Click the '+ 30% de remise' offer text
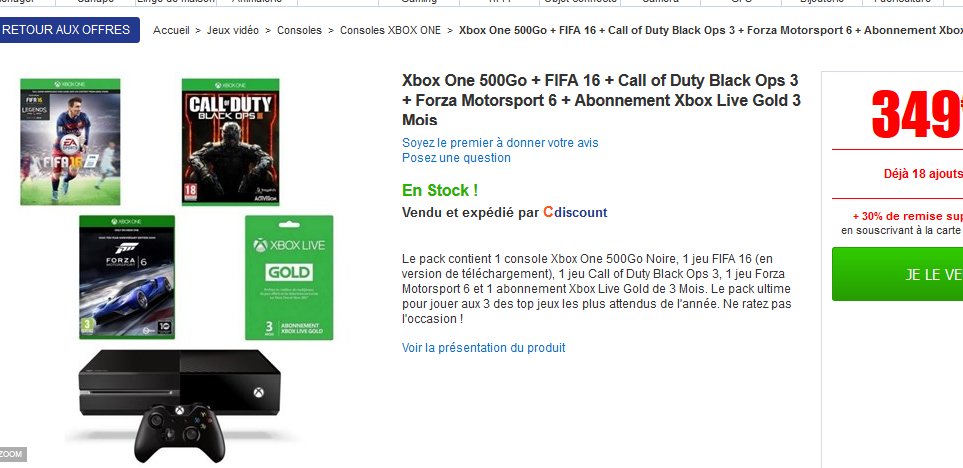Viewport: 963px width, 468px height. (908, 216)
